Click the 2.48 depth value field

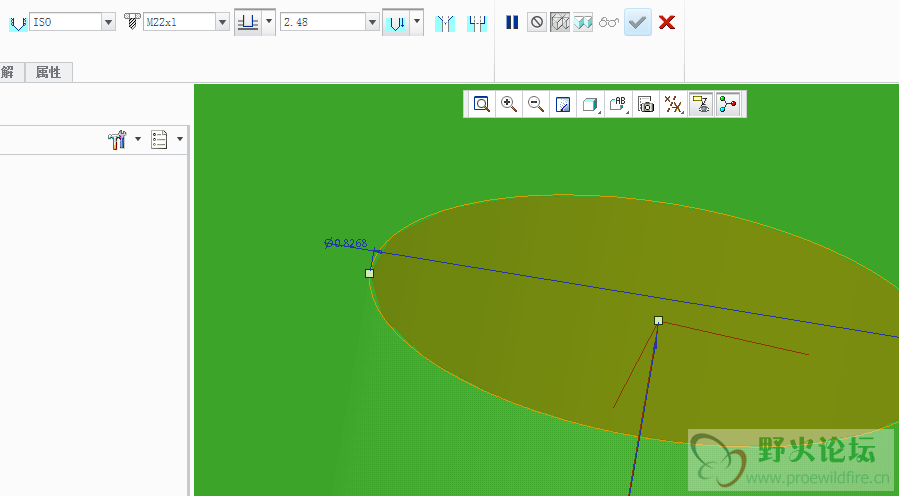tap(323, 22)
